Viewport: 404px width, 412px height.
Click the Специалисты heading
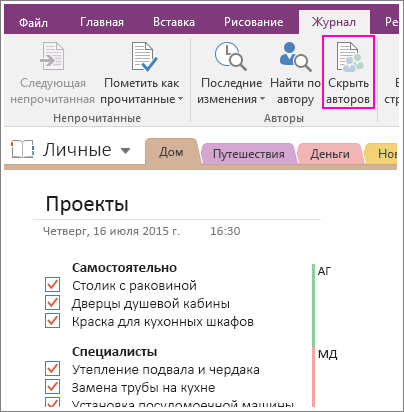point(114,352)
